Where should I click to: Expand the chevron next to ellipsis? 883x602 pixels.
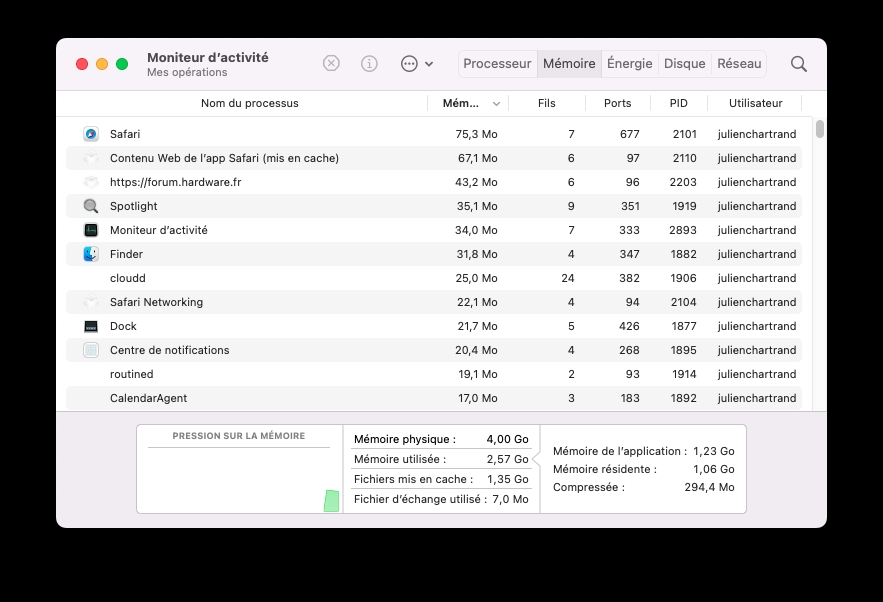click(429, 64)
